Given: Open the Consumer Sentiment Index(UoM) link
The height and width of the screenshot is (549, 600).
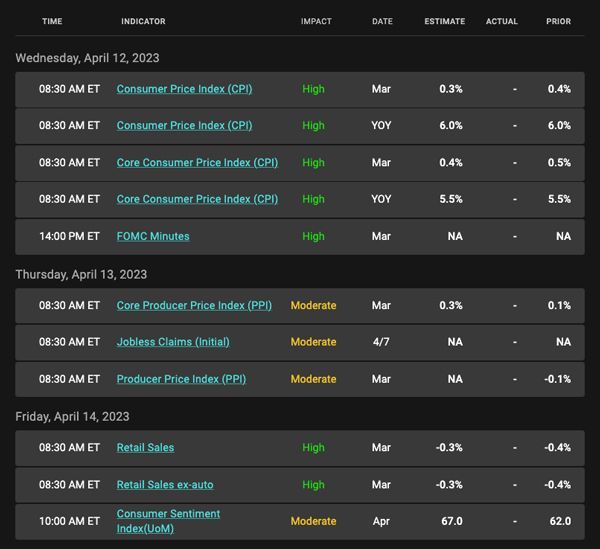Looking at the screenshot, I should 168,521.
